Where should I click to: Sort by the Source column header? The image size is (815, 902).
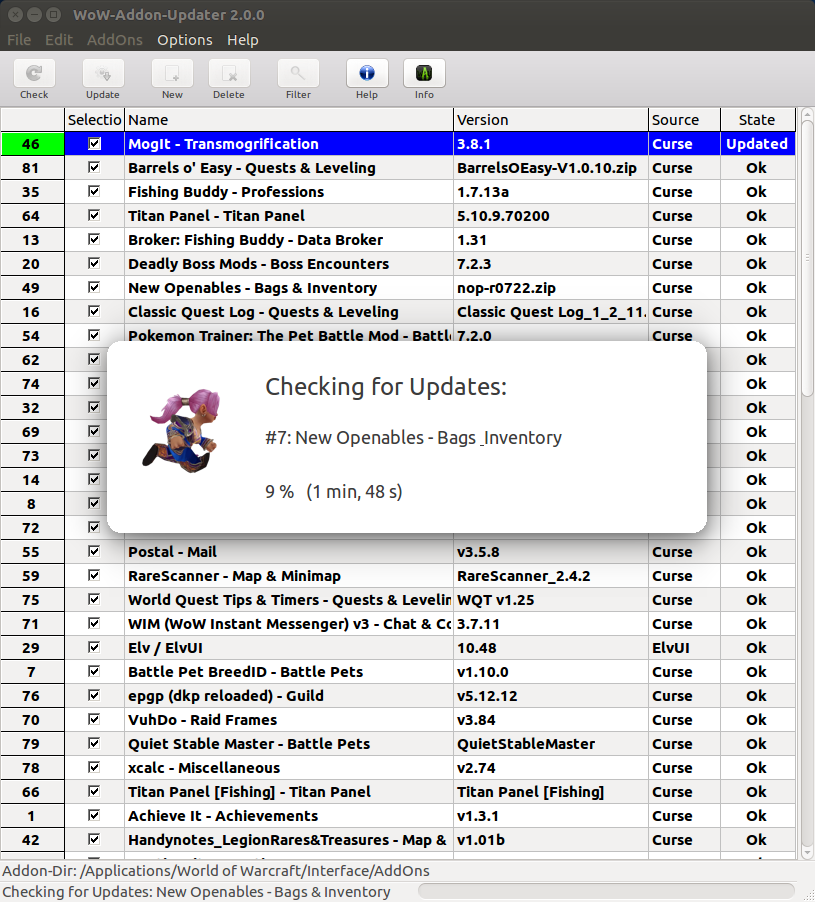[x=684, y=120]
